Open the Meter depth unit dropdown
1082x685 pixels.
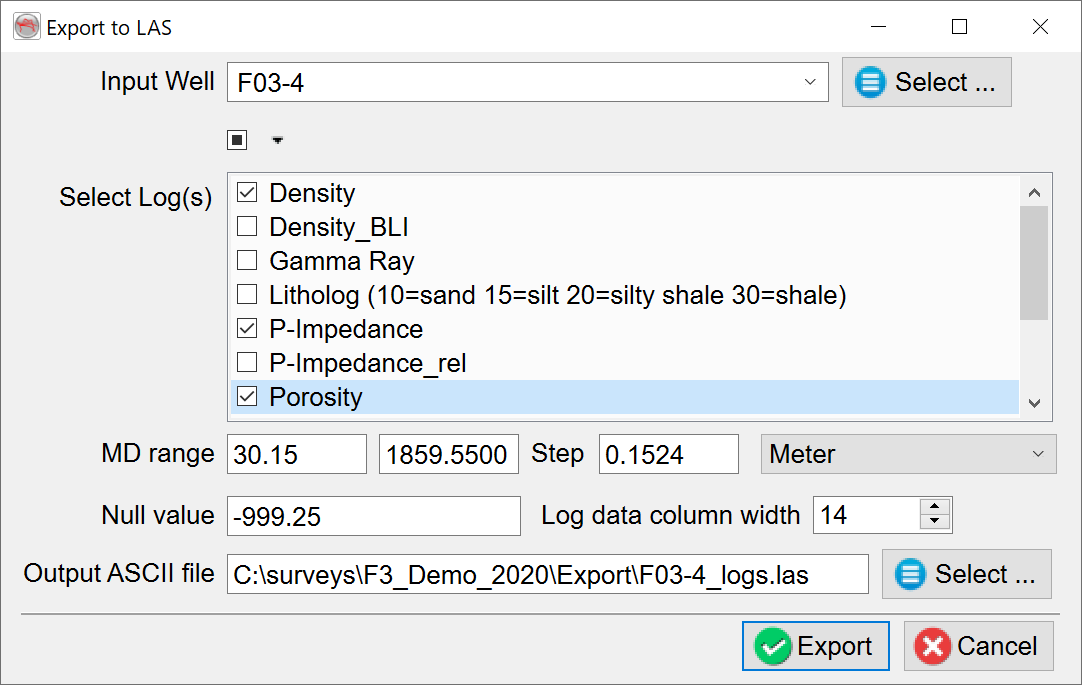point(908,454)
